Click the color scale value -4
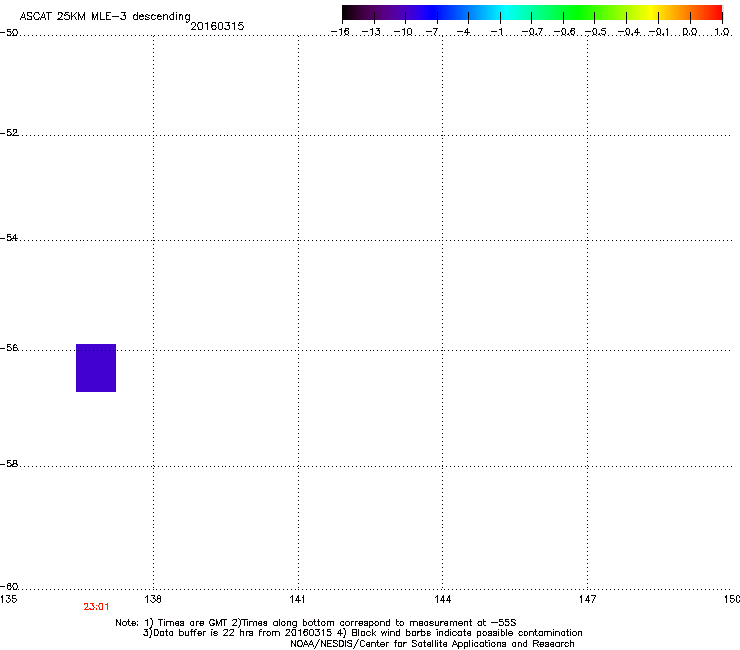The height and width of the screenshot is (650, 740). [463, 32]
